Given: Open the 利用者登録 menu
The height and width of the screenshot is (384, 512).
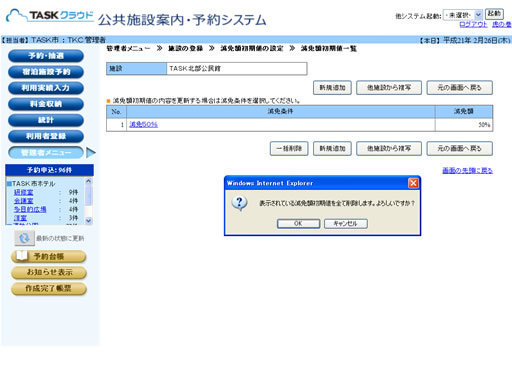Looking at the screenshot, I should tap(46, 136).
